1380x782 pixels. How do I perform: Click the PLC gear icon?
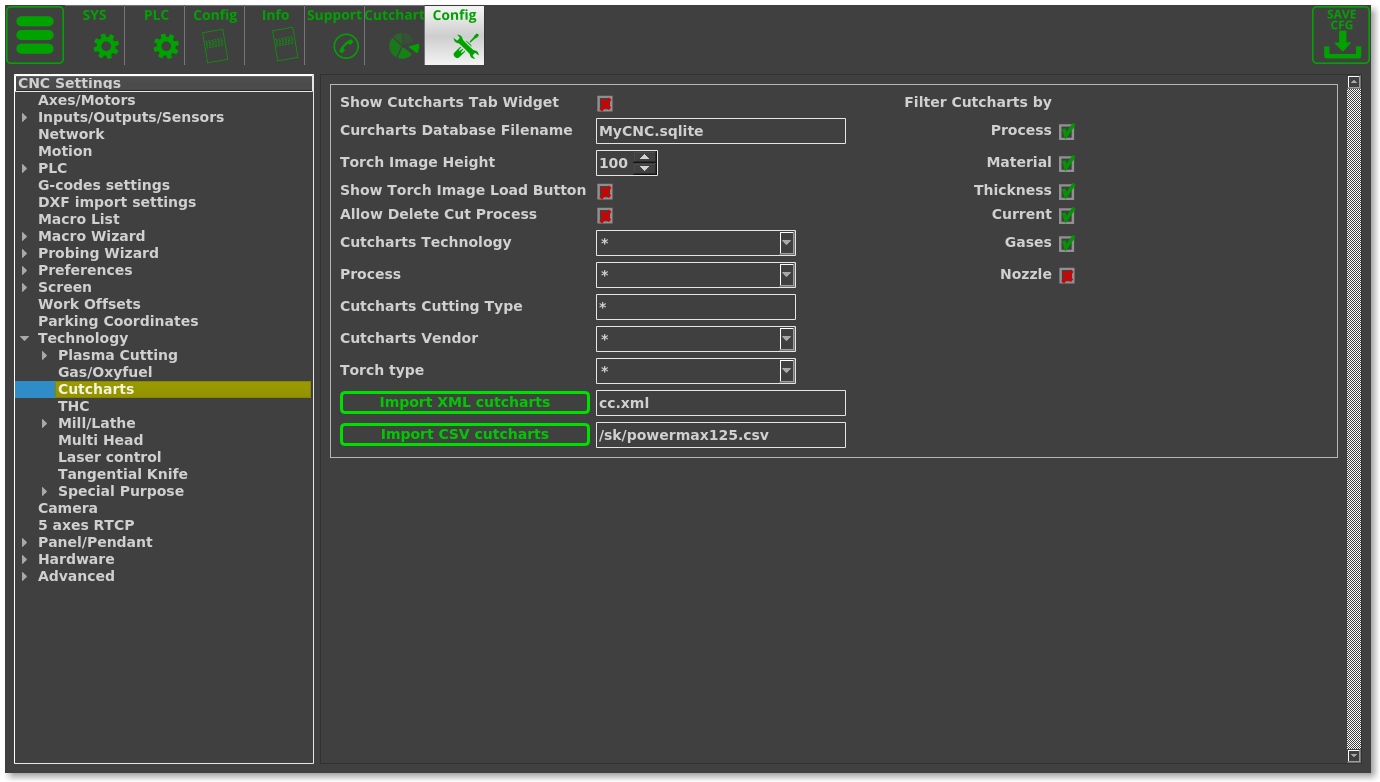pos(166,46)
